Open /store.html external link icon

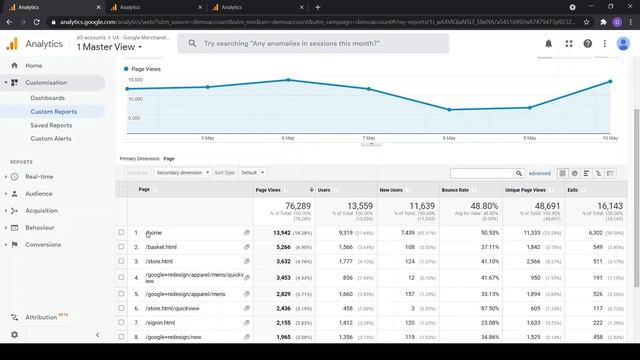click(x=247, y=261)
